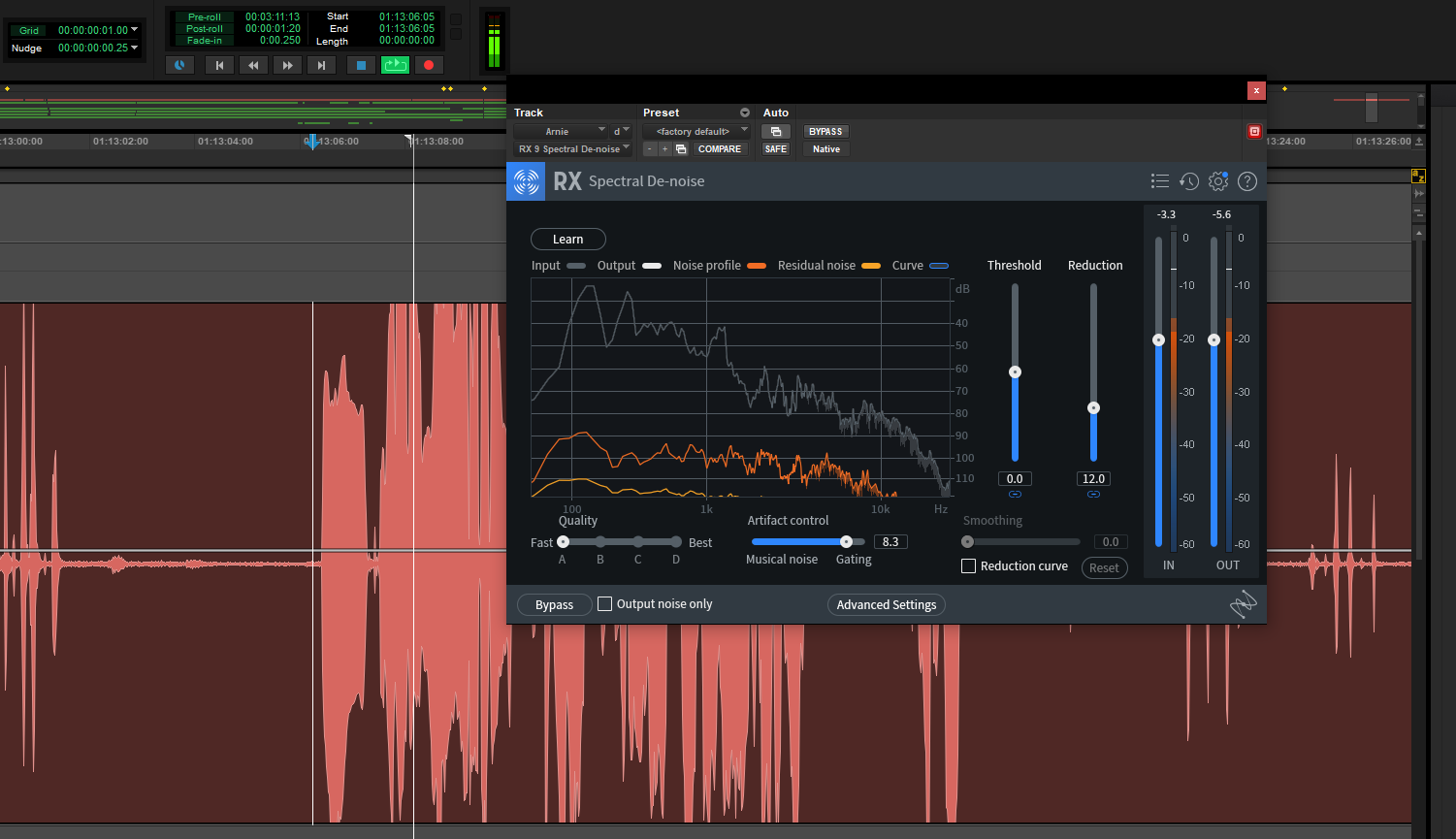Toggle the link icon under Threshold
The height and width of the screenshot is (839, 1456).
coord(1015,494)
